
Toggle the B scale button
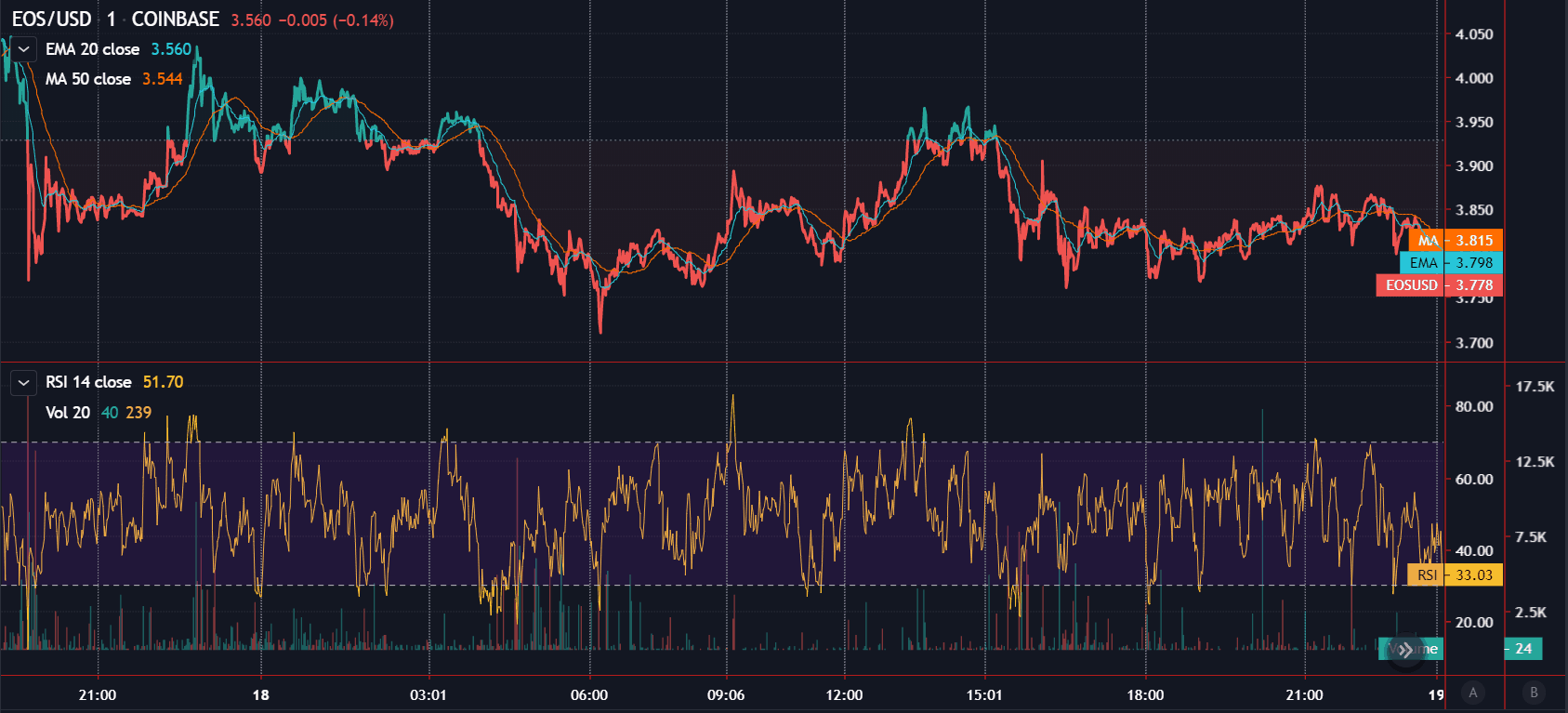pyautogui.click(x=1535, y=693)
